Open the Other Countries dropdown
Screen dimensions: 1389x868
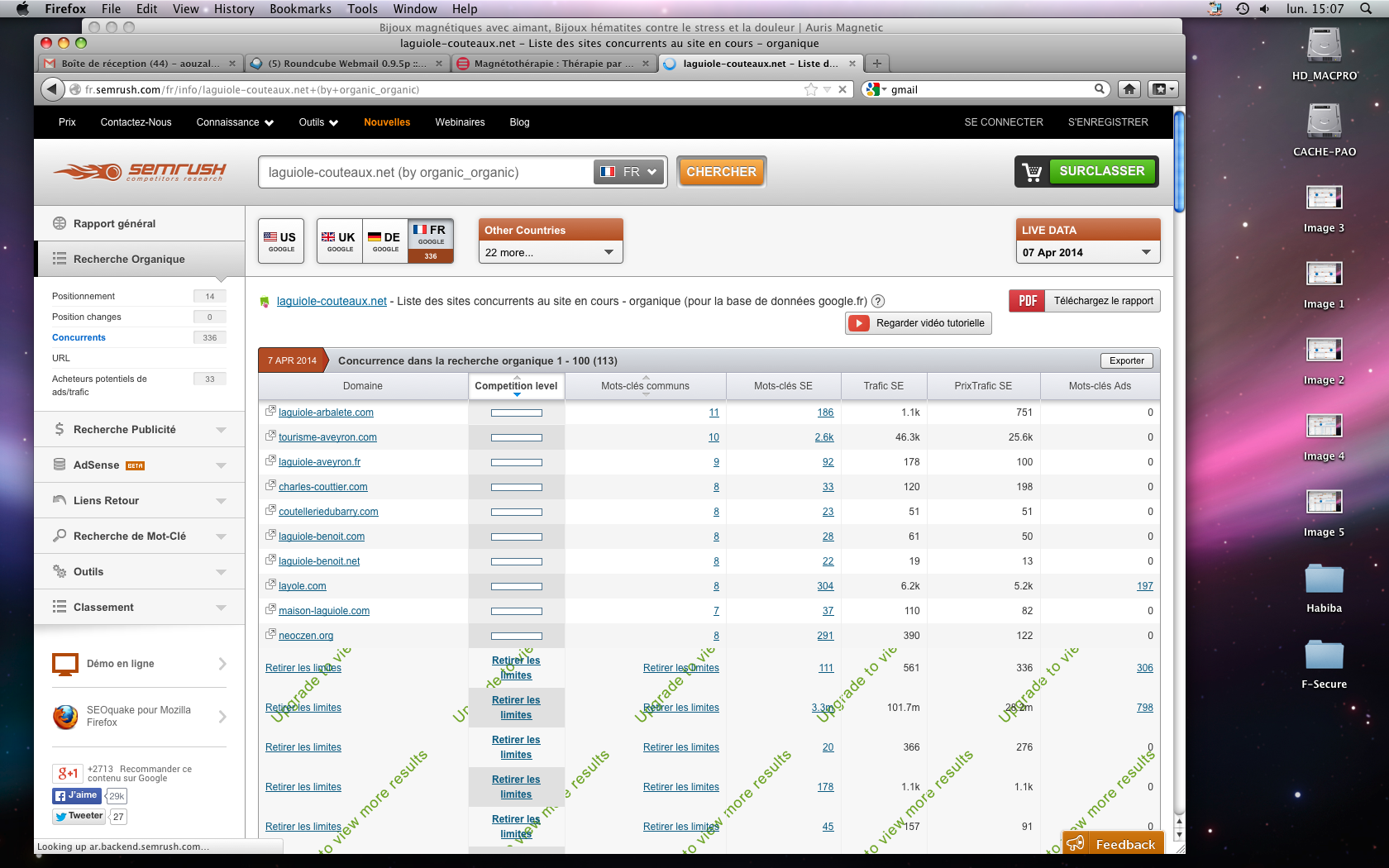(x=551, y=252)
